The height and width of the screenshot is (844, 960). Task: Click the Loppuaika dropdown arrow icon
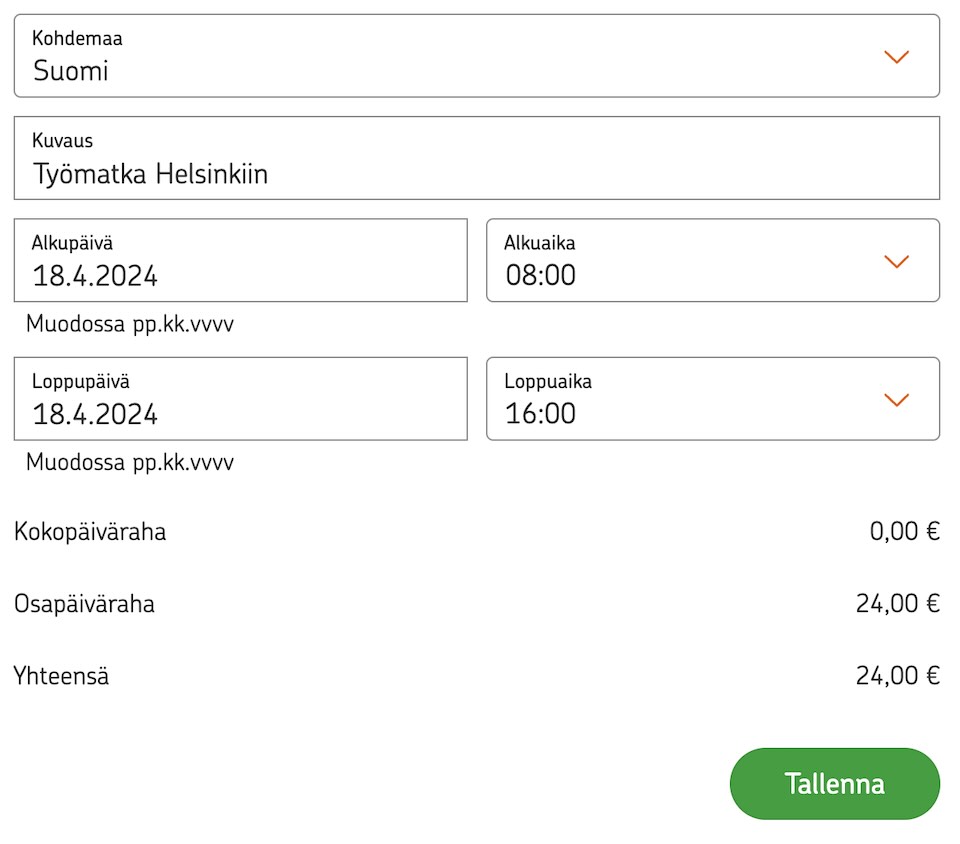click(896, 399)
